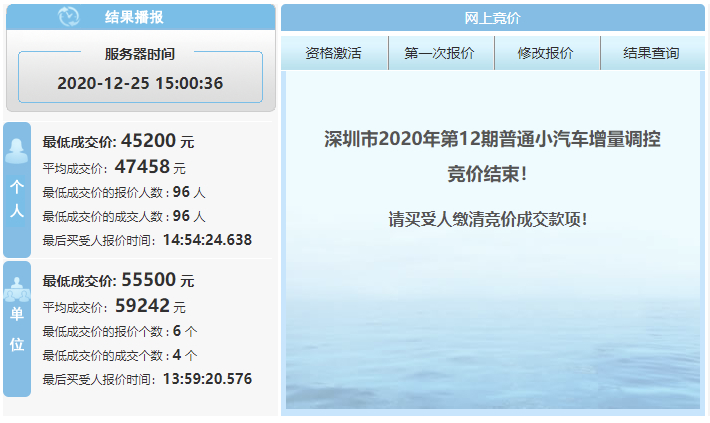710x423 pixels.
Task: Click the 深圳市2020年第12期普通小汽车增量调控 heading
Action: [x=492, y=139]
